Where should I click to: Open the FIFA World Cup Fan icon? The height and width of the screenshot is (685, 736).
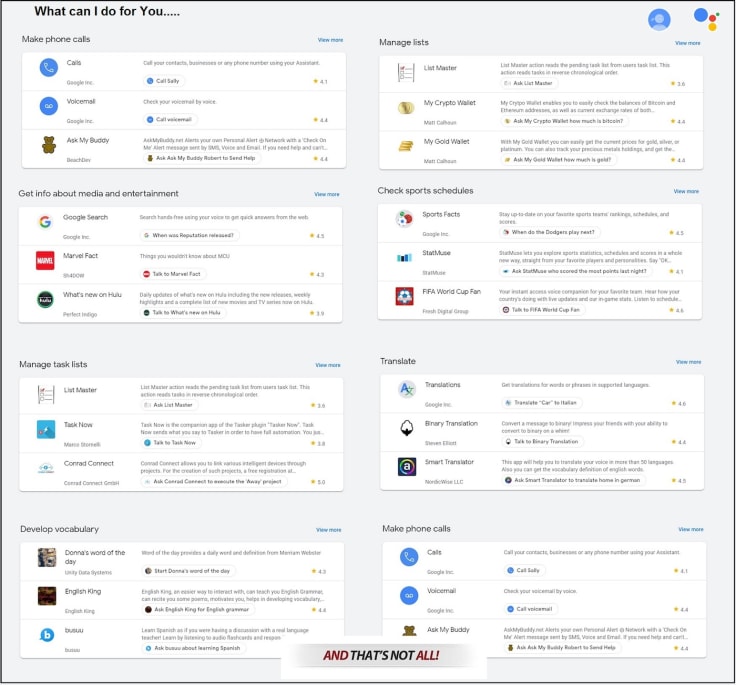(x=404, y=296)
